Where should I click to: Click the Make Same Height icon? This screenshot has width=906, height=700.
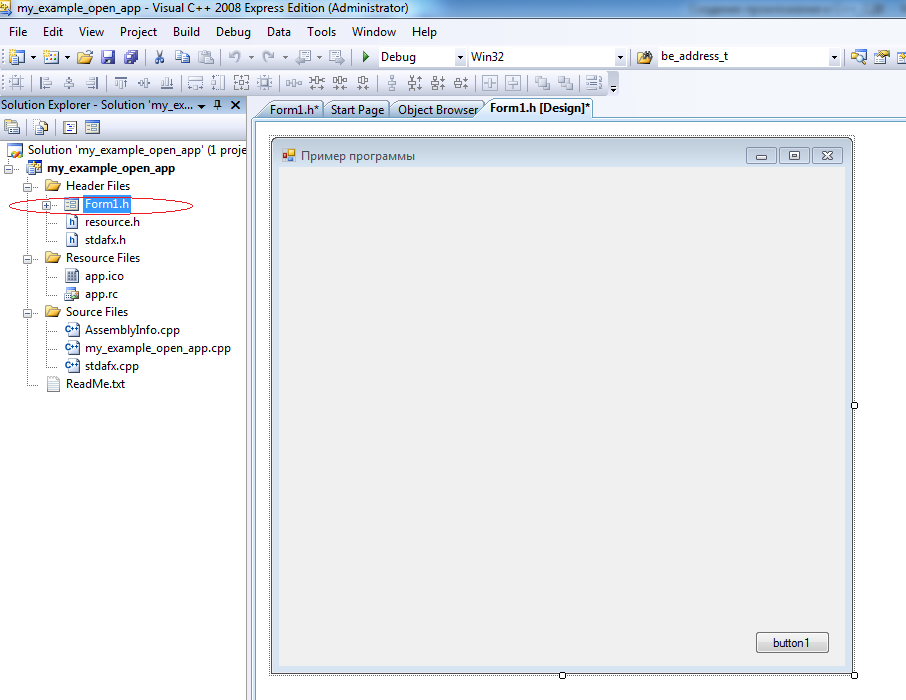pyautogui.click(x=218, y=83)
